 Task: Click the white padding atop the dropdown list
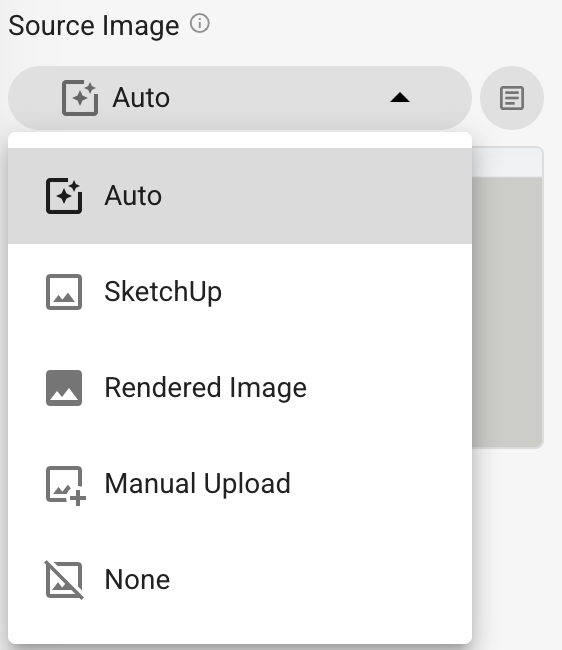click(x=240, y=140)
